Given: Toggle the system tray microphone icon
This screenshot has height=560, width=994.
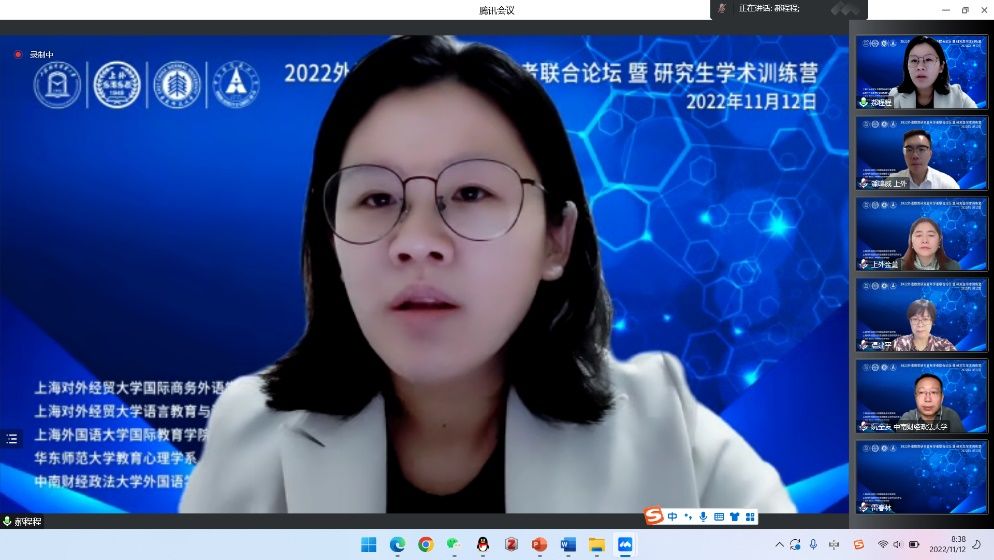Looking at the screenshot, I should [x=812, y=544].
